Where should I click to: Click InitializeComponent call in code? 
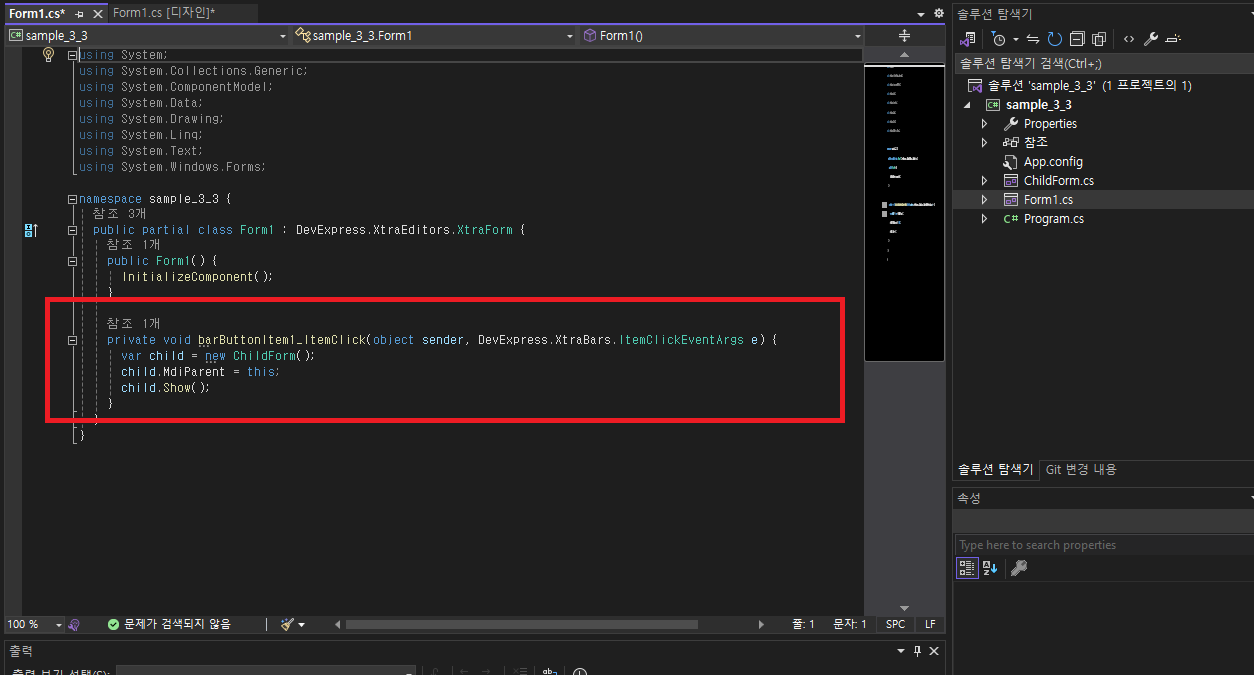pos(185,277)
